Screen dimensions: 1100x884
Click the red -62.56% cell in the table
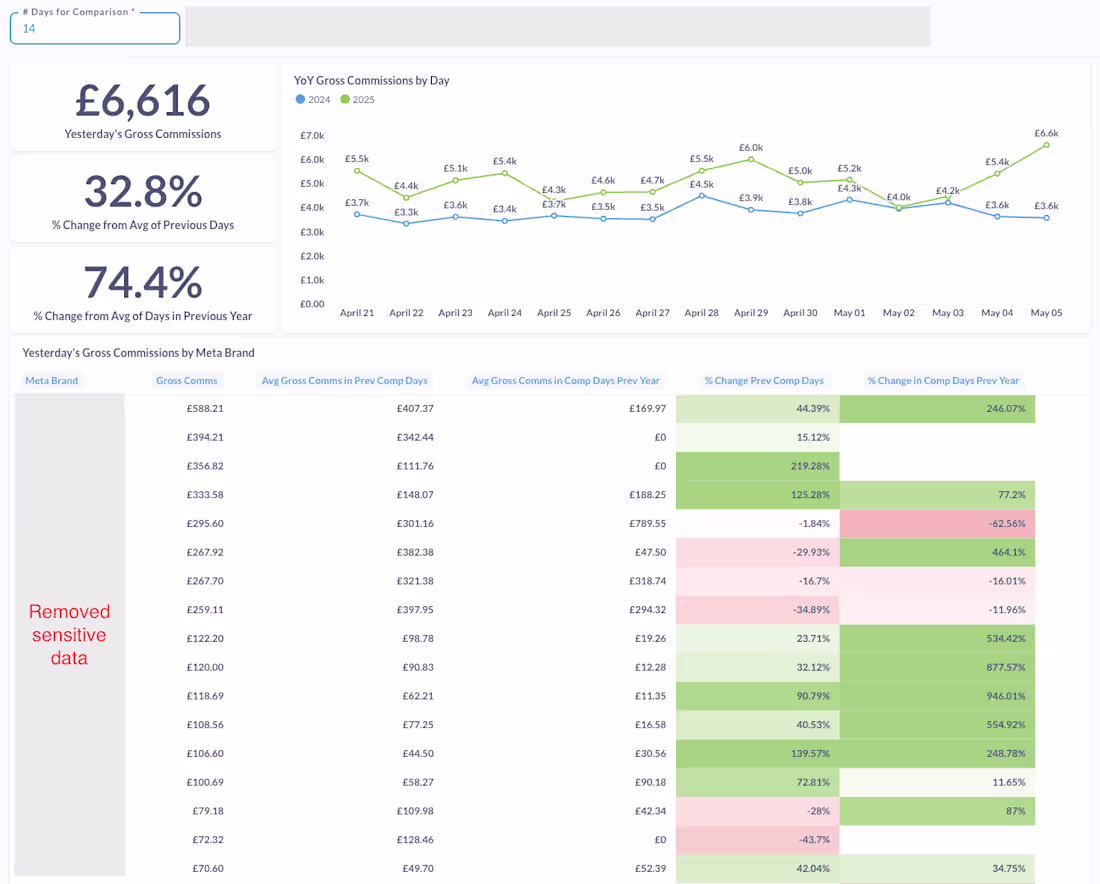click(x=937, y=523)
